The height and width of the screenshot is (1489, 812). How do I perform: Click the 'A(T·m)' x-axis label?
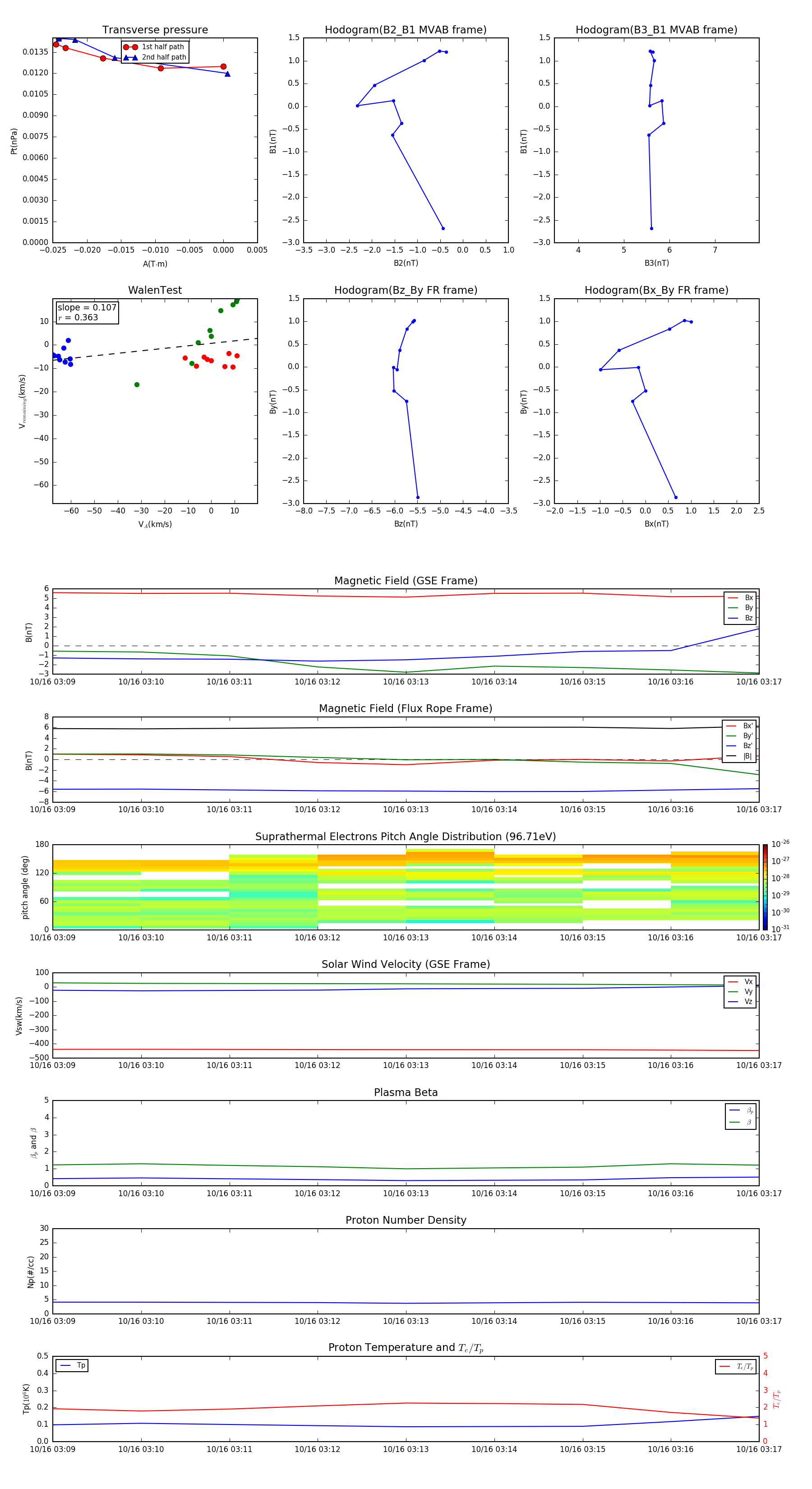point(155,264)
